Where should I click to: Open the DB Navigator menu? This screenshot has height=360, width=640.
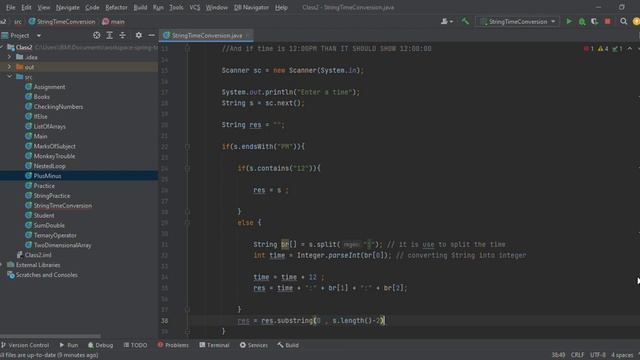pos(251,7)
